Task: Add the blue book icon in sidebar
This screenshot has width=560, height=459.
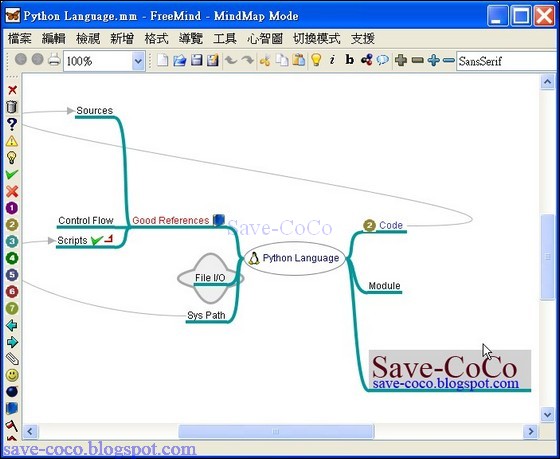Action: pos(12,408)
